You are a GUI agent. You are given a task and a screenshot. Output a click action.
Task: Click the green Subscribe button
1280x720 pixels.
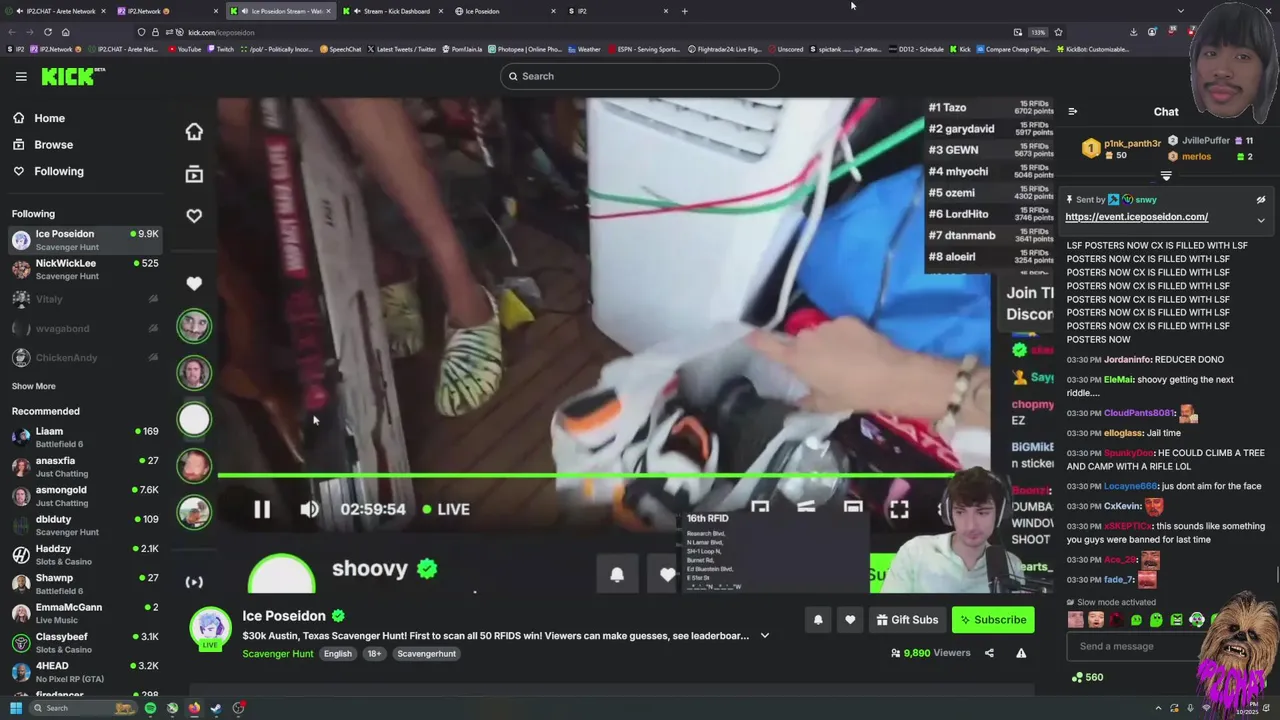click(x=993, y=620)
